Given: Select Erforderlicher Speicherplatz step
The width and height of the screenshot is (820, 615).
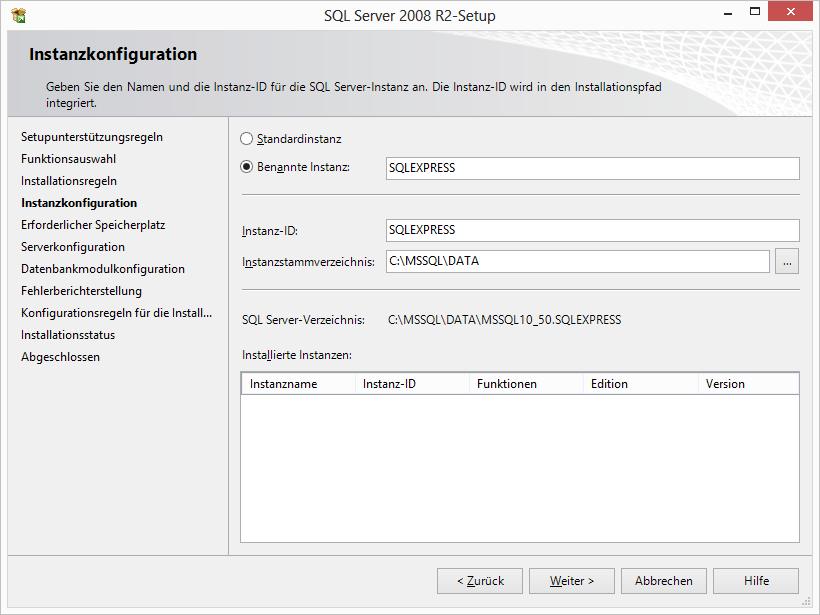Looking at the screenshot, I should click(93, 225).
